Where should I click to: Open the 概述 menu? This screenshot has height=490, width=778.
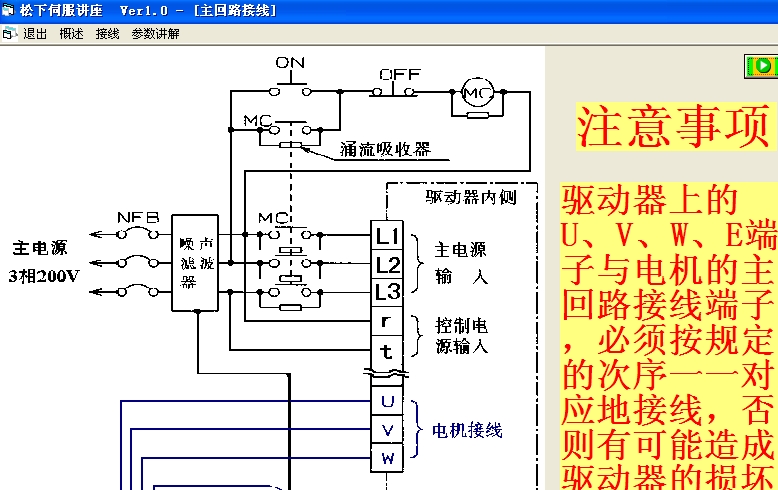pyautogui.click(x=71, y=33)
